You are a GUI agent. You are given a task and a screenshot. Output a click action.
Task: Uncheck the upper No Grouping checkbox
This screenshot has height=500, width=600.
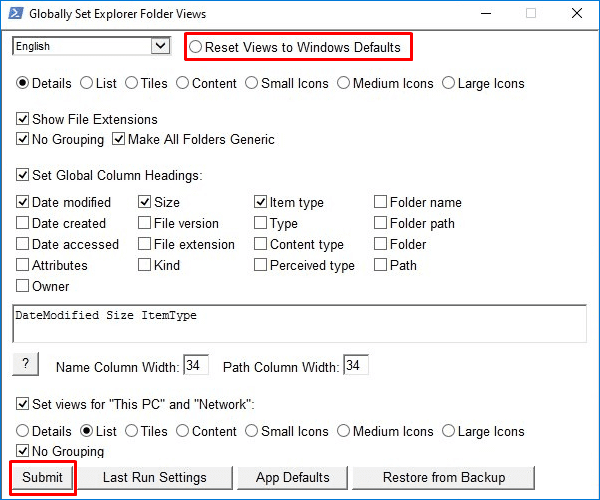coord(23,139)
